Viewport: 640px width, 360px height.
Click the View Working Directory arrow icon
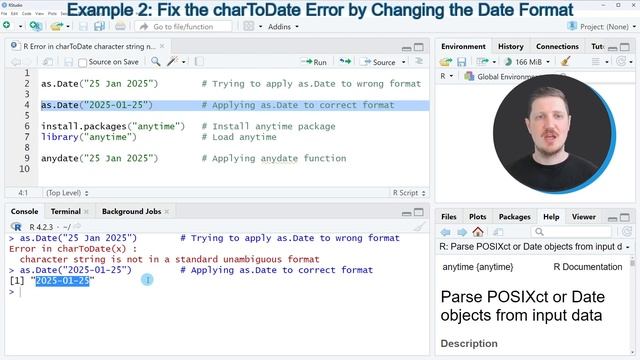click(77, 226)
